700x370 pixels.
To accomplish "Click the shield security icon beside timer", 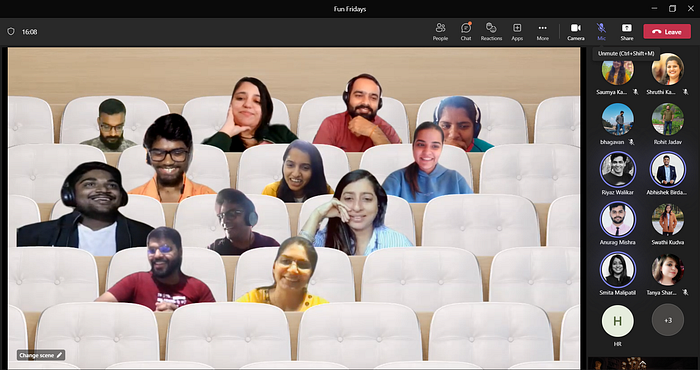I will [11, 32].
